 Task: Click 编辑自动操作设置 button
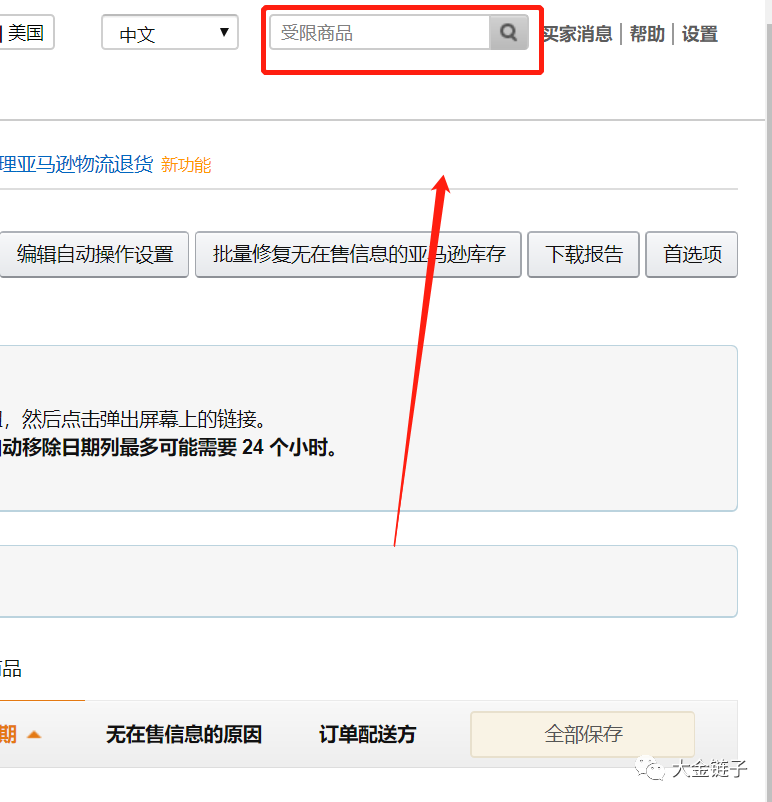pos(94,254)
